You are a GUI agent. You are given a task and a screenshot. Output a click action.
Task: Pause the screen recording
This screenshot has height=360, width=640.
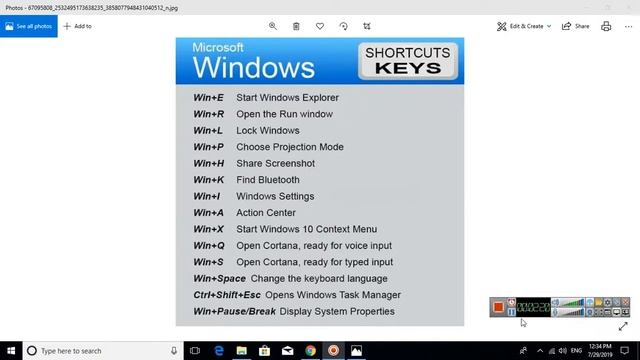pyautogui.click(x=511, y=312)
